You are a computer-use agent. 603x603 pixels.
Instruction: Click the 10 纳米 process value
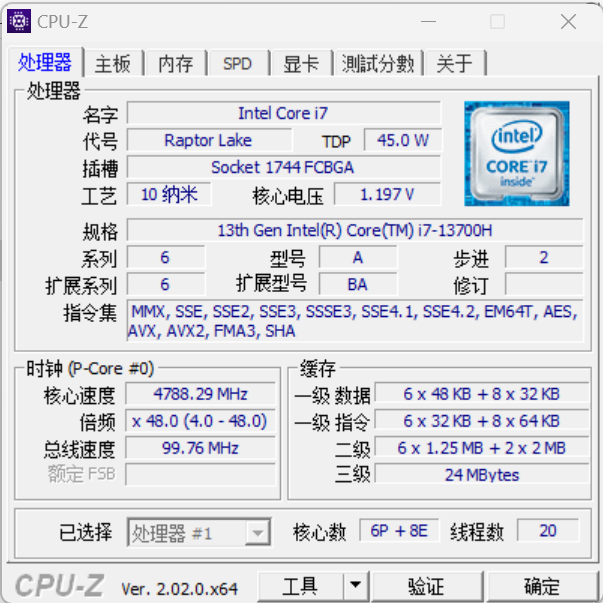169,194
